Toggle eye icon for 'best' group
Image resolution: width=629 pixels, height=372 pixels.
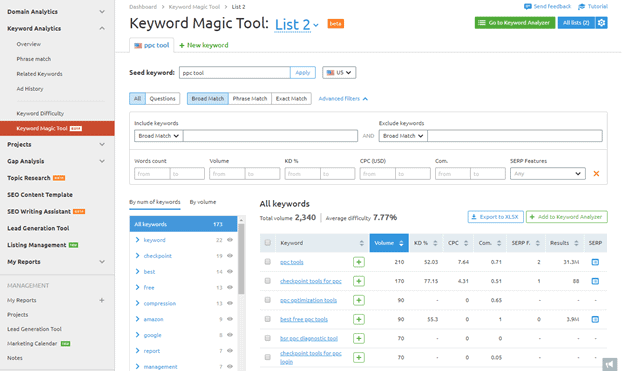tap(230, 272)
